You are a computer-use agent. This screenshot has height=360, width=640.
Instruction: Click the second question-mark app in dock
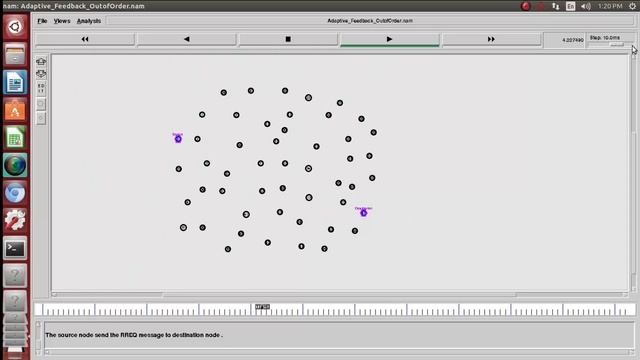click(x=15, y=301)
